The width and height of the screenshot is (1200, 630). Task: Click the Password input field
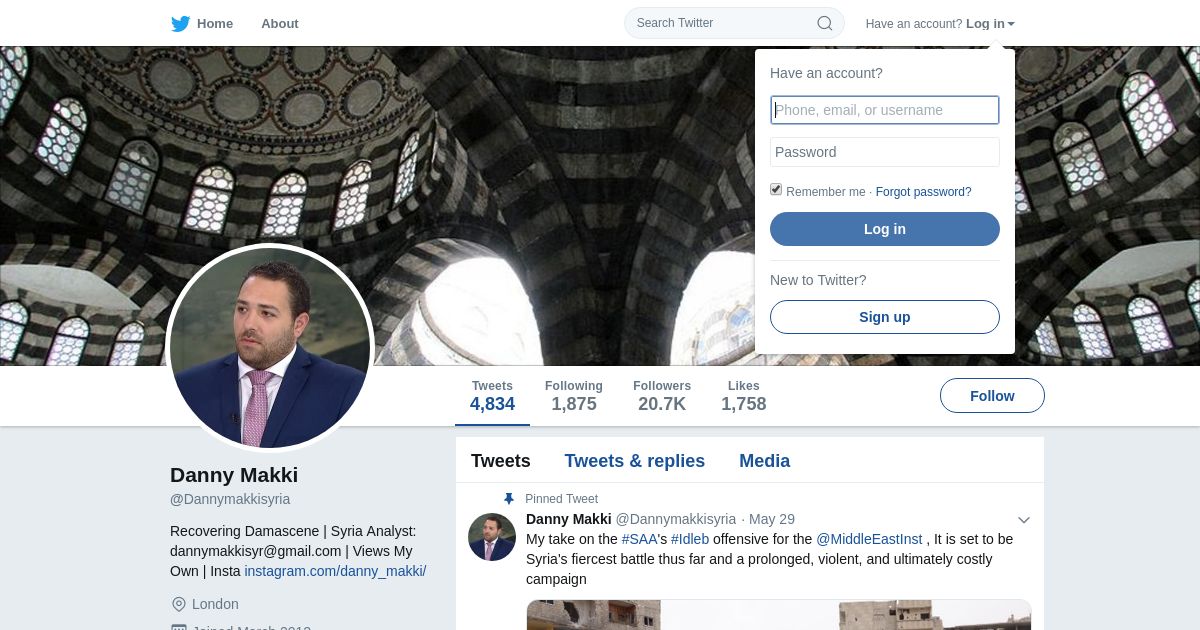[x=885, y=152]
